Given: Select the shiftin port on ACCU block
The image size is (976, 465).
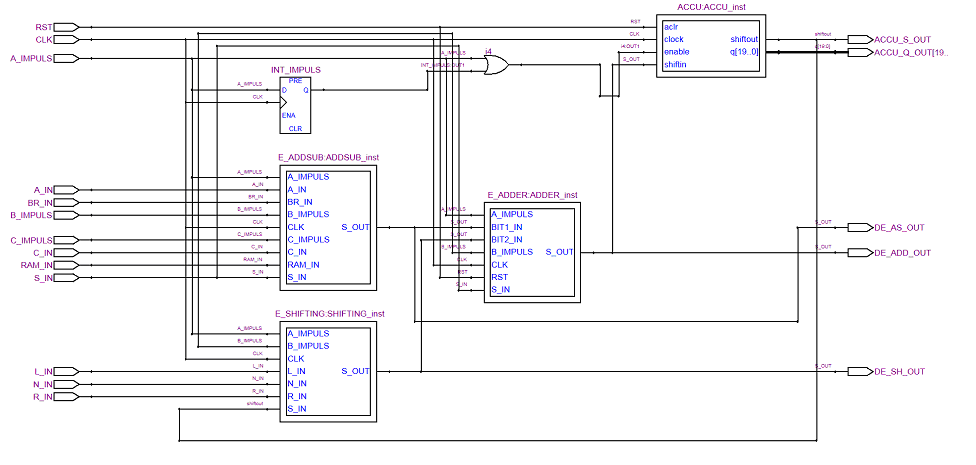Looking at the screenshot, I should click(676, 65).
